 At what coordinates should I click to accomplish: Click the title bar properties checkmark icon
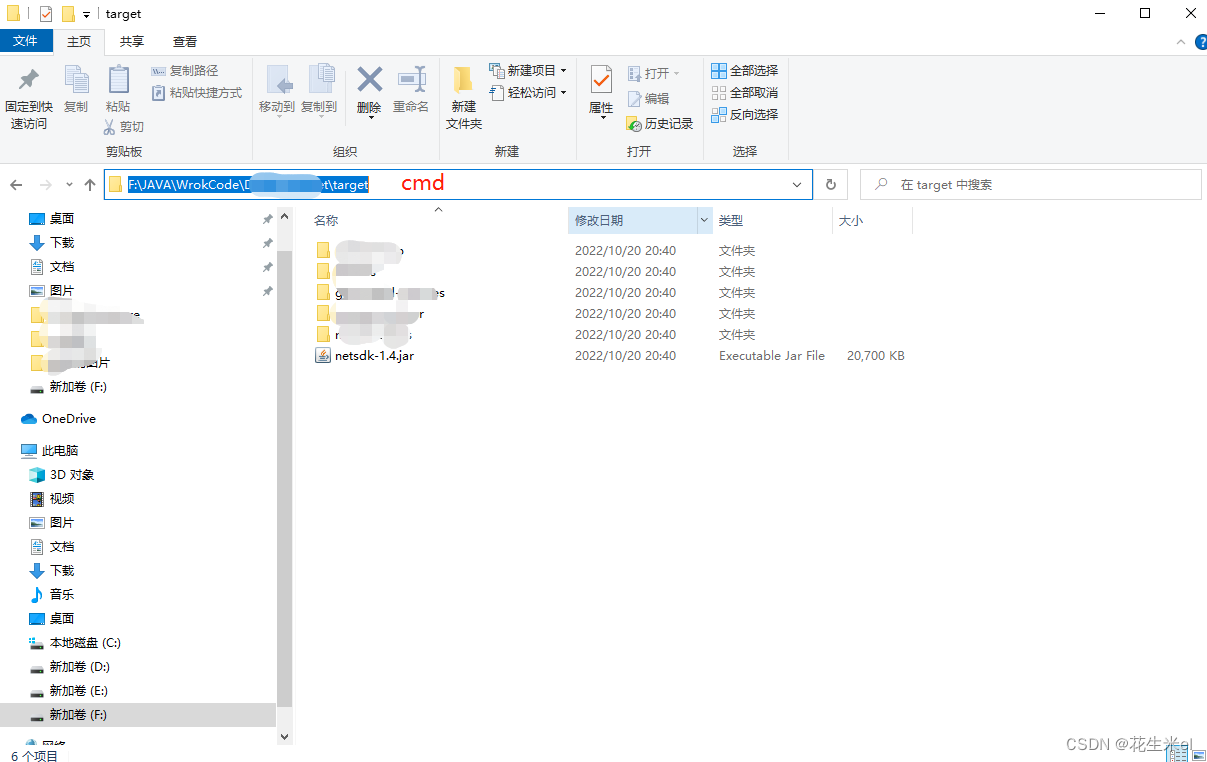[x=46, y=14]
